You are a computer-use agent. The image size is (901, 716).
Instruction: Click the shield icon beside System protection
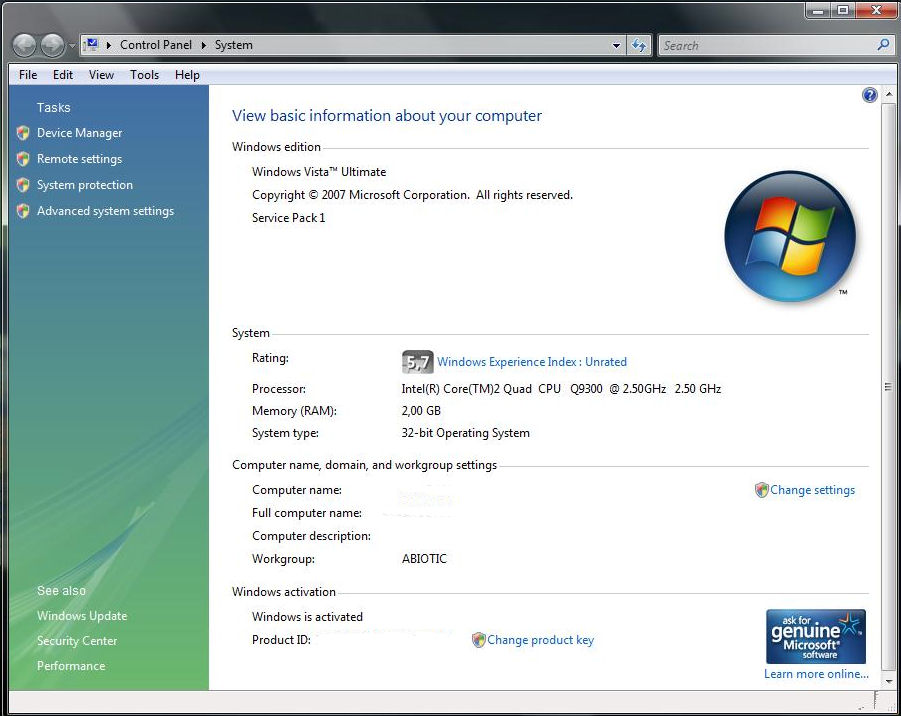[23, 184]
